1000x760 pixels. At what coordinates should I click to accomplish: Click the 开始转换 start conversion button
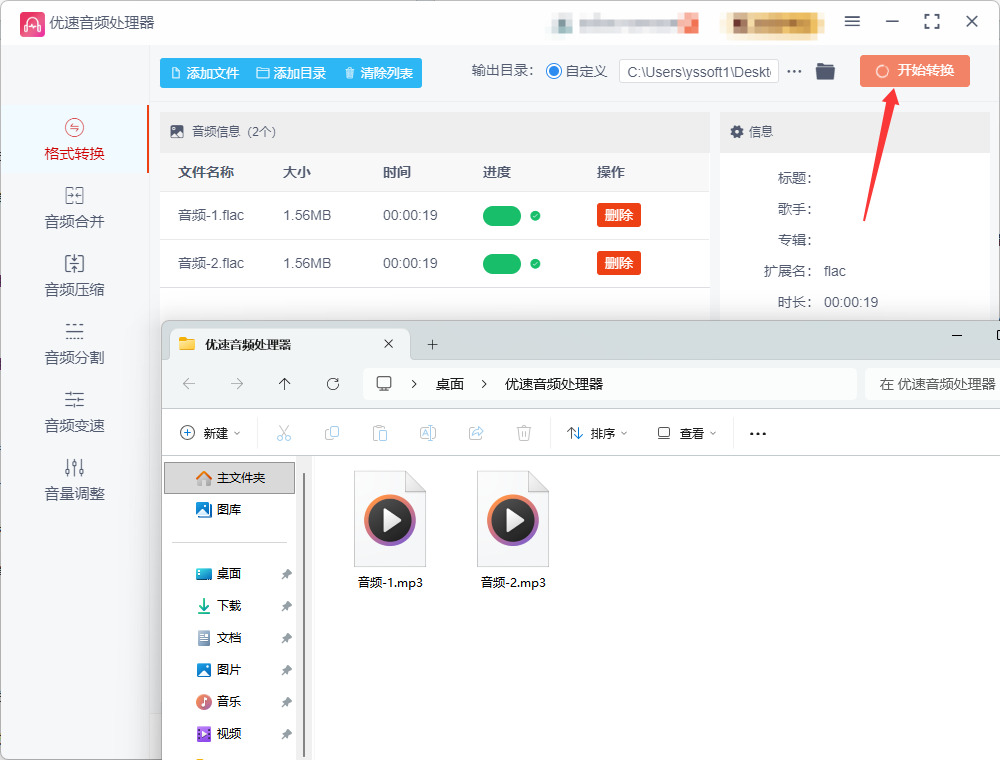915,71
